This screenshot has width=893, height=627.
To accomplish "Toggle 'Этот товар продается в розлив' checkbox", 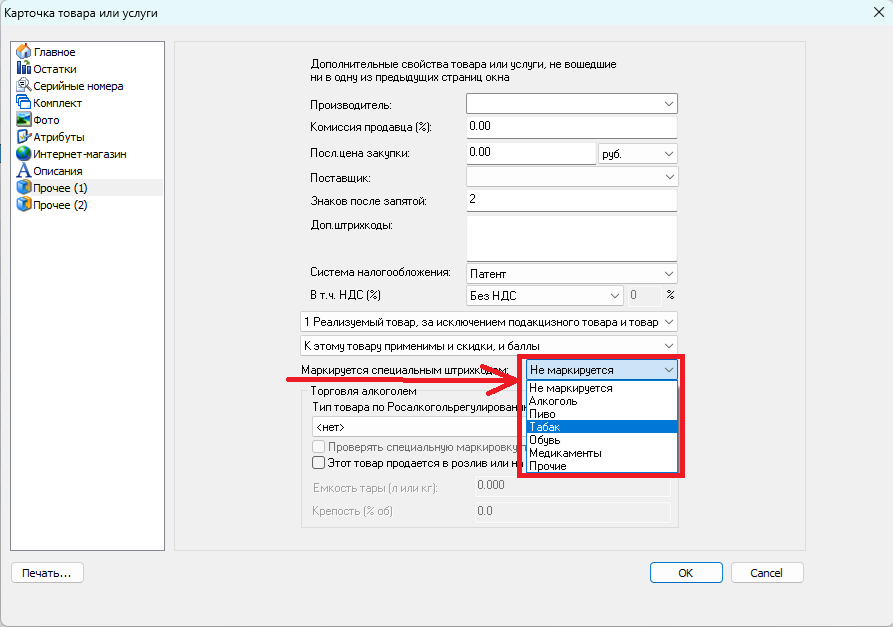I will (318, 462).
